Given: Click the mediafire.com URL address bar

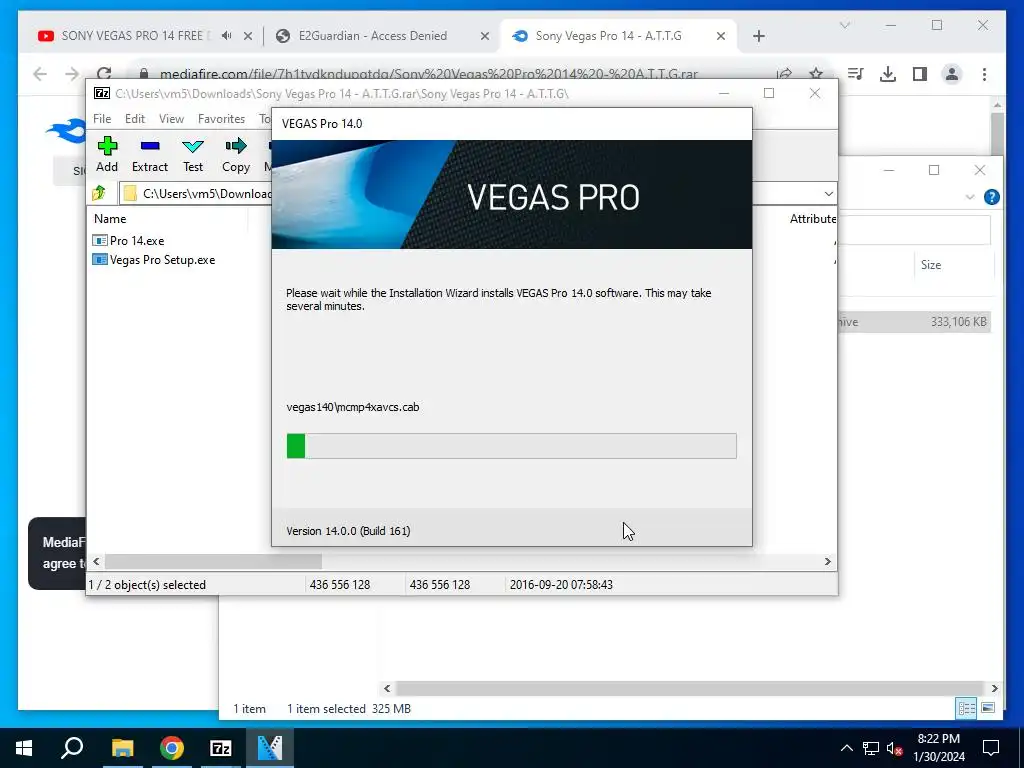Looking at the screenshot, I should [x=429, y=74].
